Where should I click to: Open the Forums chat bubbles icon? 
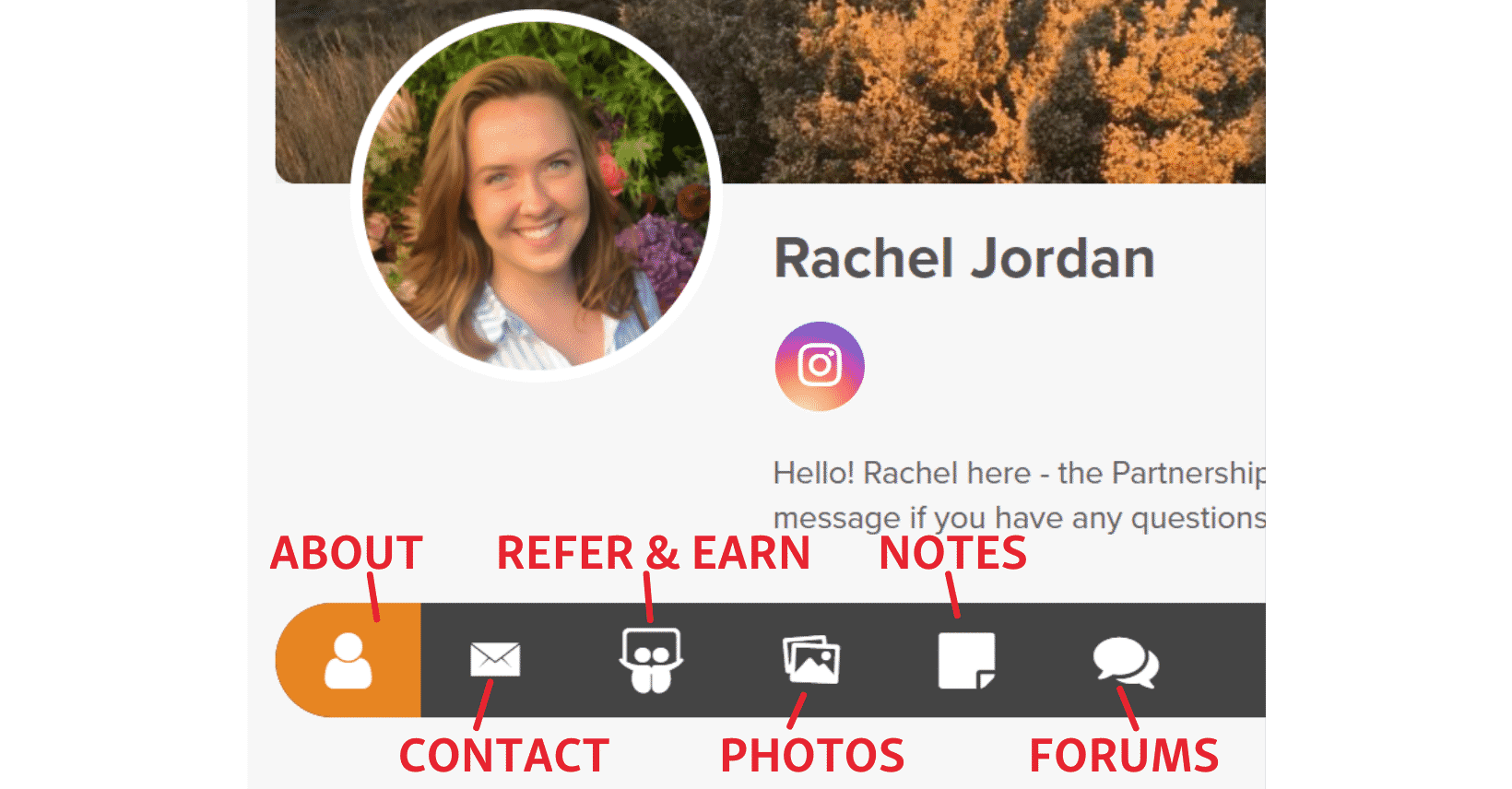point(1126,662)
